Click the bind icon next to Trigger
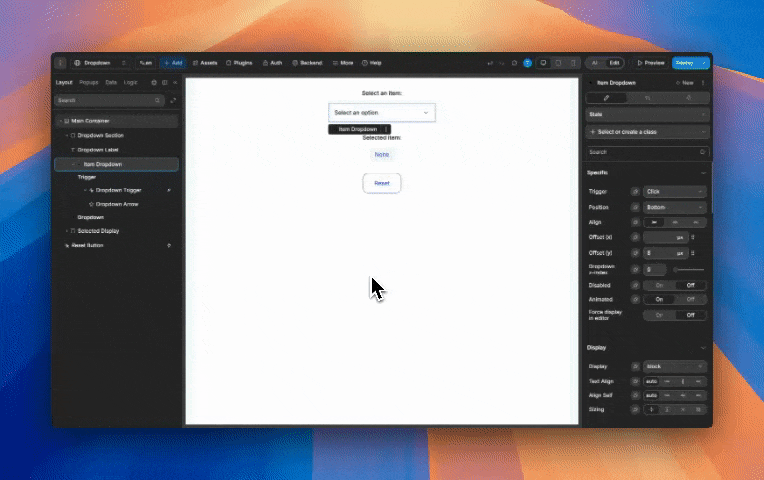Viewport: 764px width, 480px height. [635, 192]
